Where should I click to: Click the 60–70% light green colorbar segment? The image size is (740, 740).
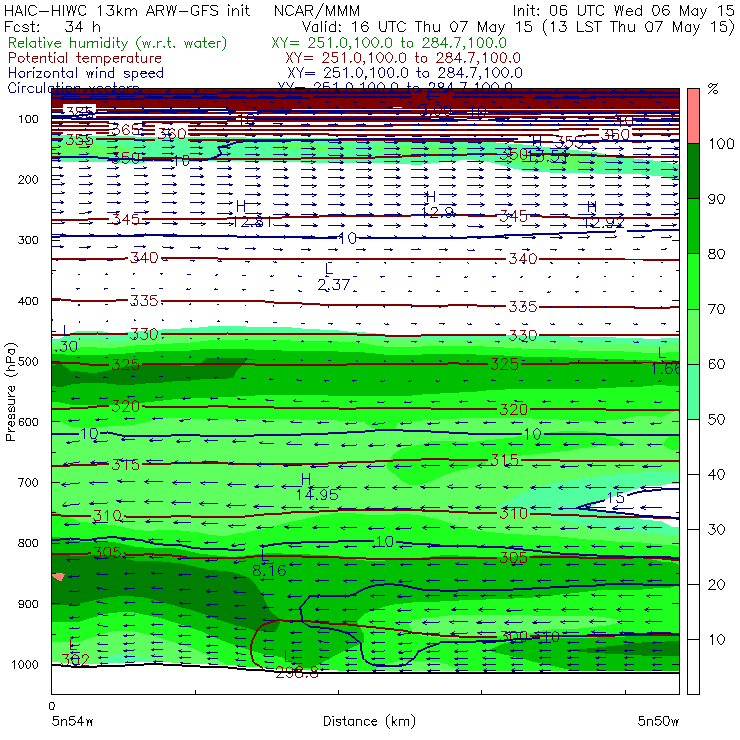click(693, 336)
